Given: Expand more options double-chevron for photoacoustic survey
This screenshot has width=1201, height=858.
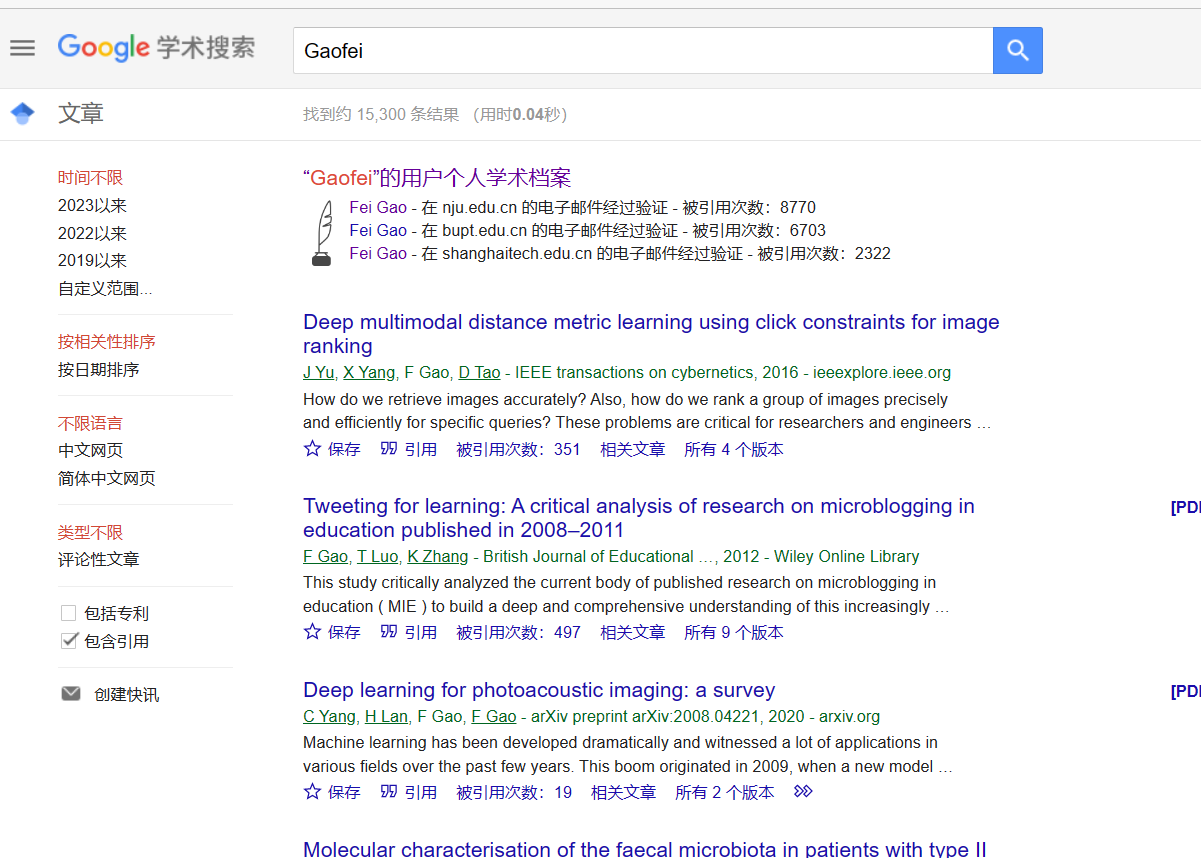Looking at the screenshot, I should point(803,792).
